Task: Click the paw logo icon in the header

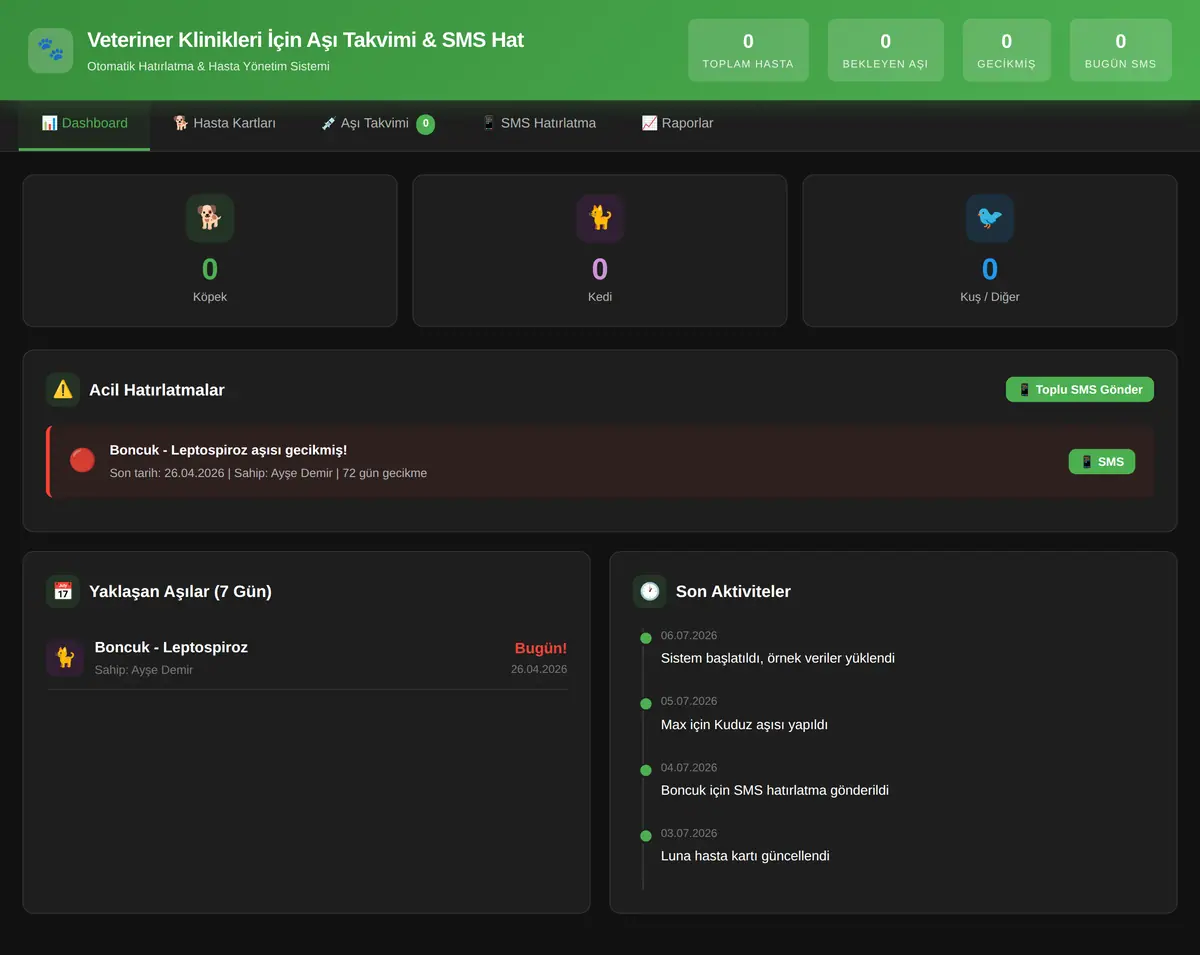Action: tap(50, 50)
